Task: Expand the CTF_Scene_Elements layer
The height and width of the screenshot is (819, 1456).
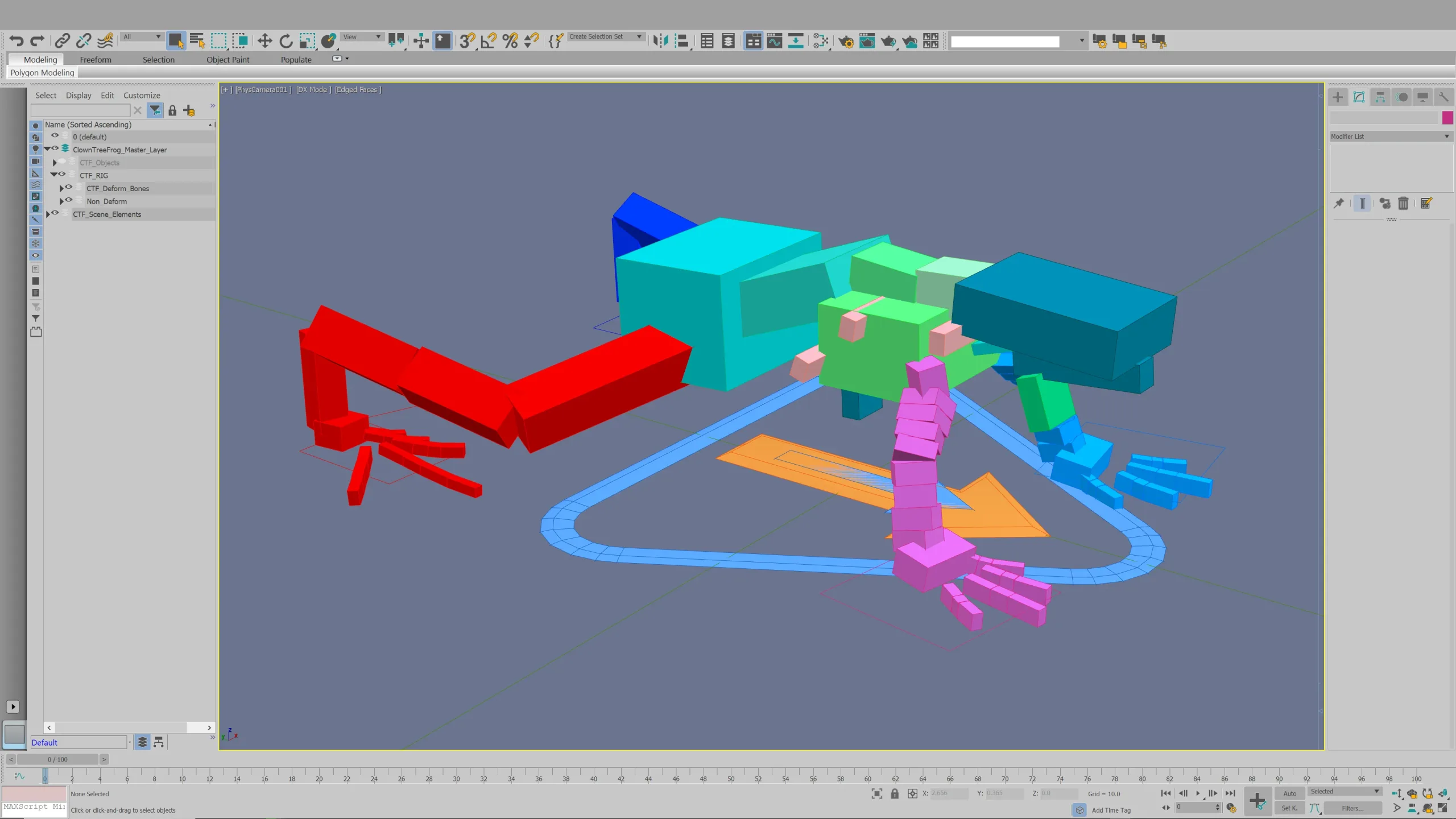Action: (48, 214)
